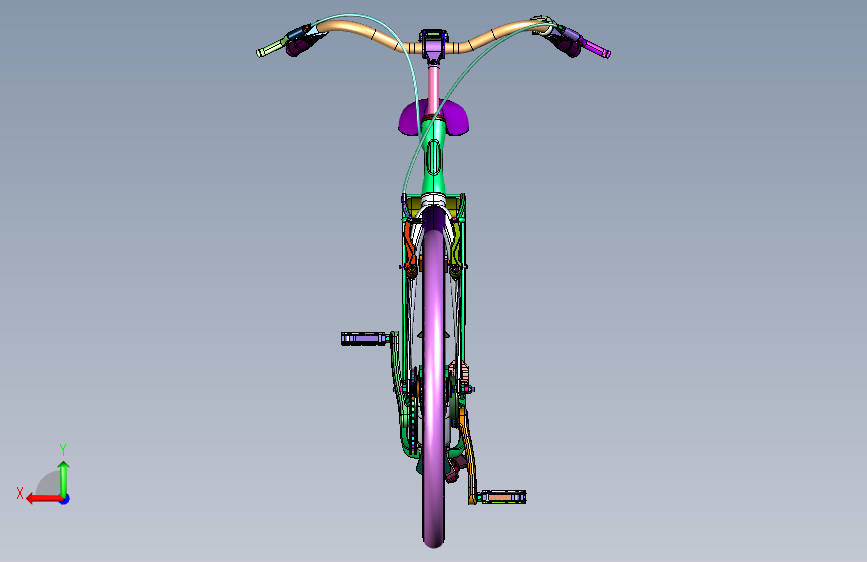Pick the yellow-green brake arm beside the tire
Viewport: 867px width, 562px height.
[x=456, y=250]
